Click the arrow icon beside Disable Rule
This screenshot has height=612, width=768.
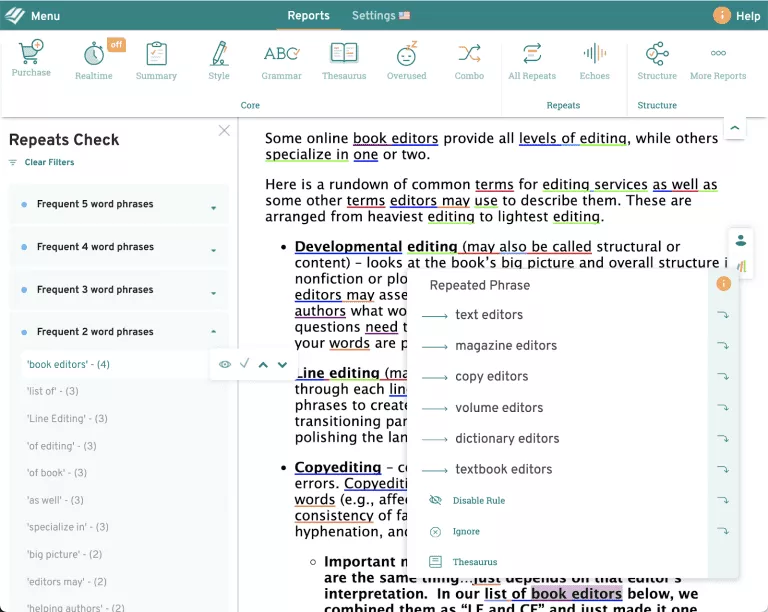723,500
